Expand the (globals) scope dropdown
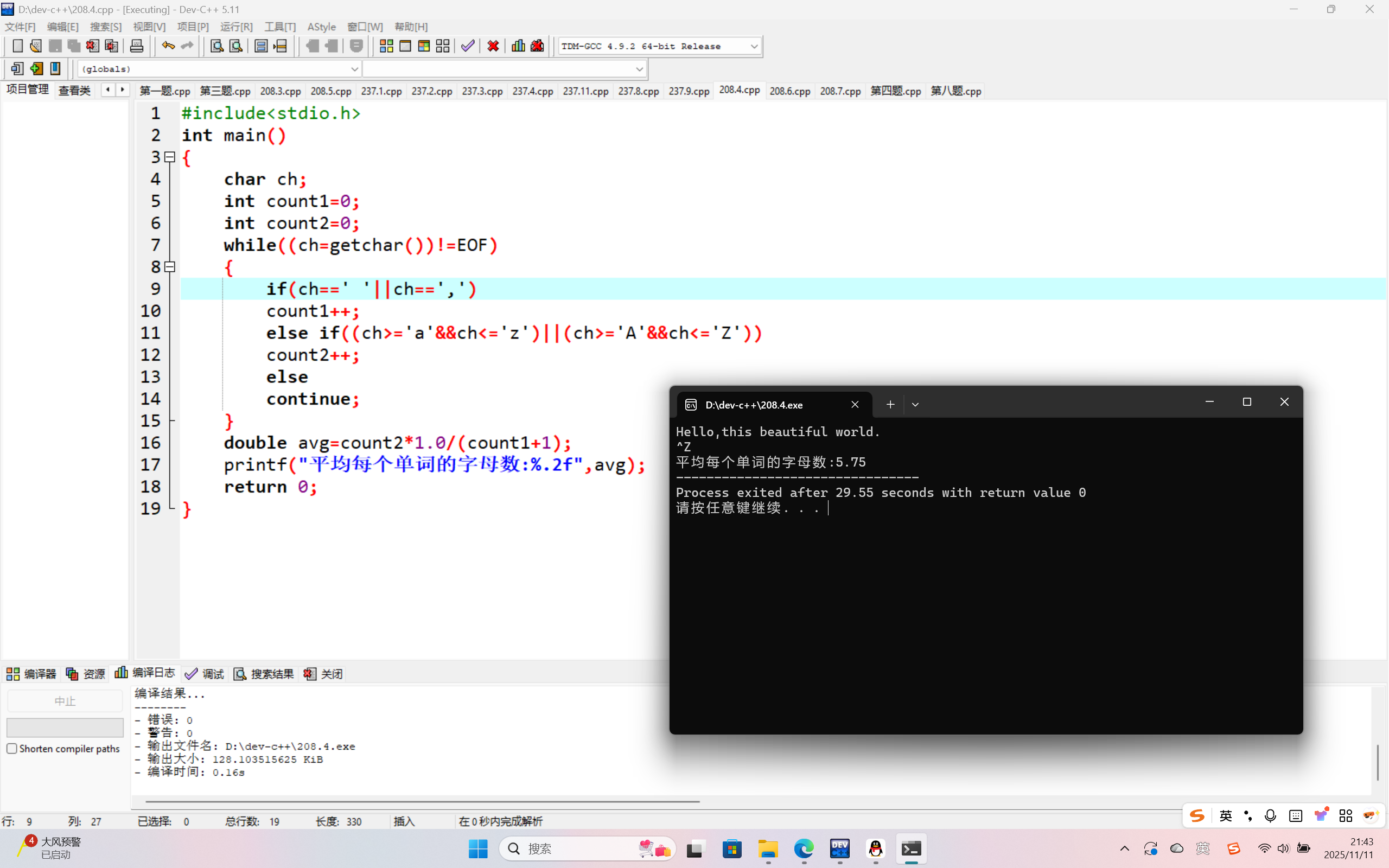This screenshot has height=868, width=1389. (x=354, y=69)
